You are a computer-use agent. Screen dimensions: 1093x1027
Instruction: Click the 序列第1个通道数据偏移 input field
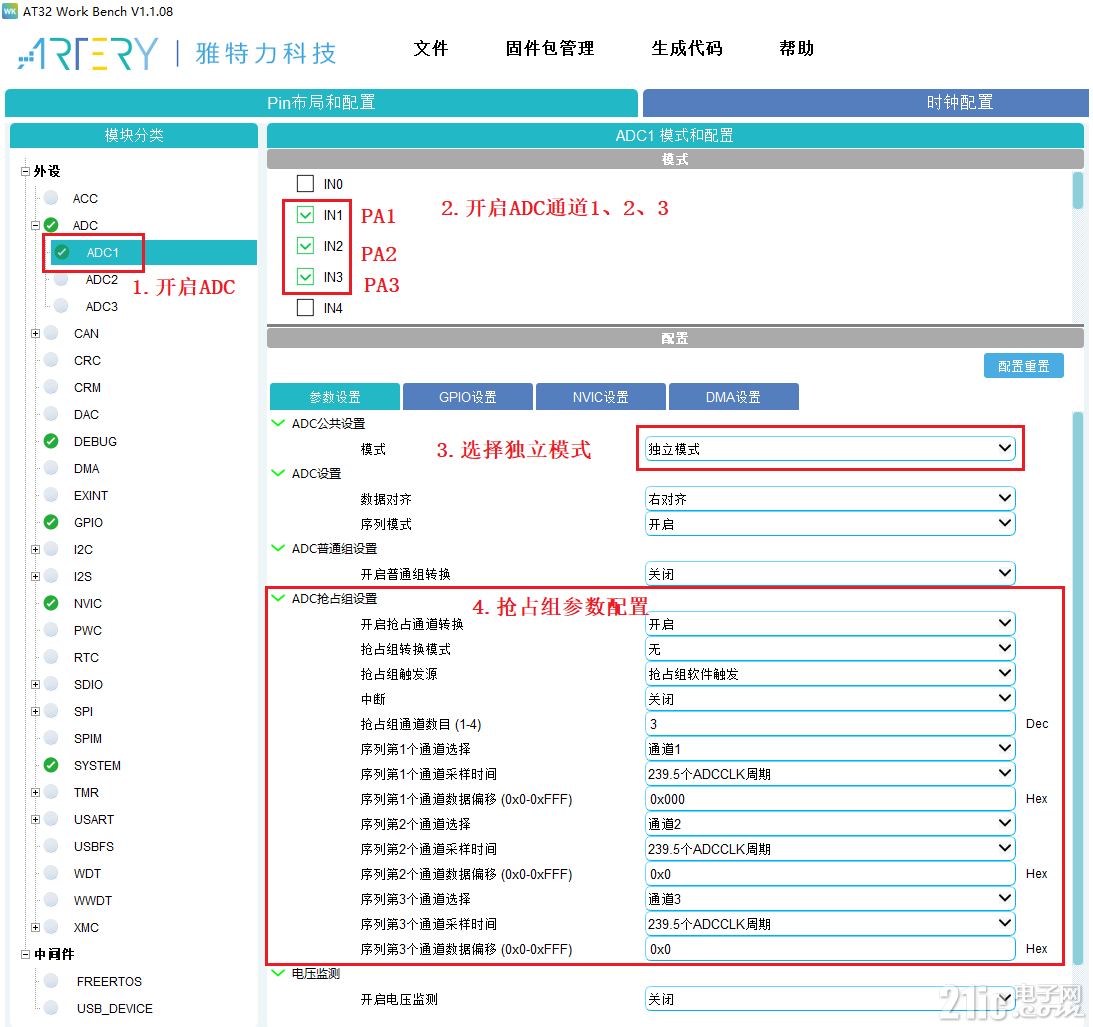pos(830,799)
